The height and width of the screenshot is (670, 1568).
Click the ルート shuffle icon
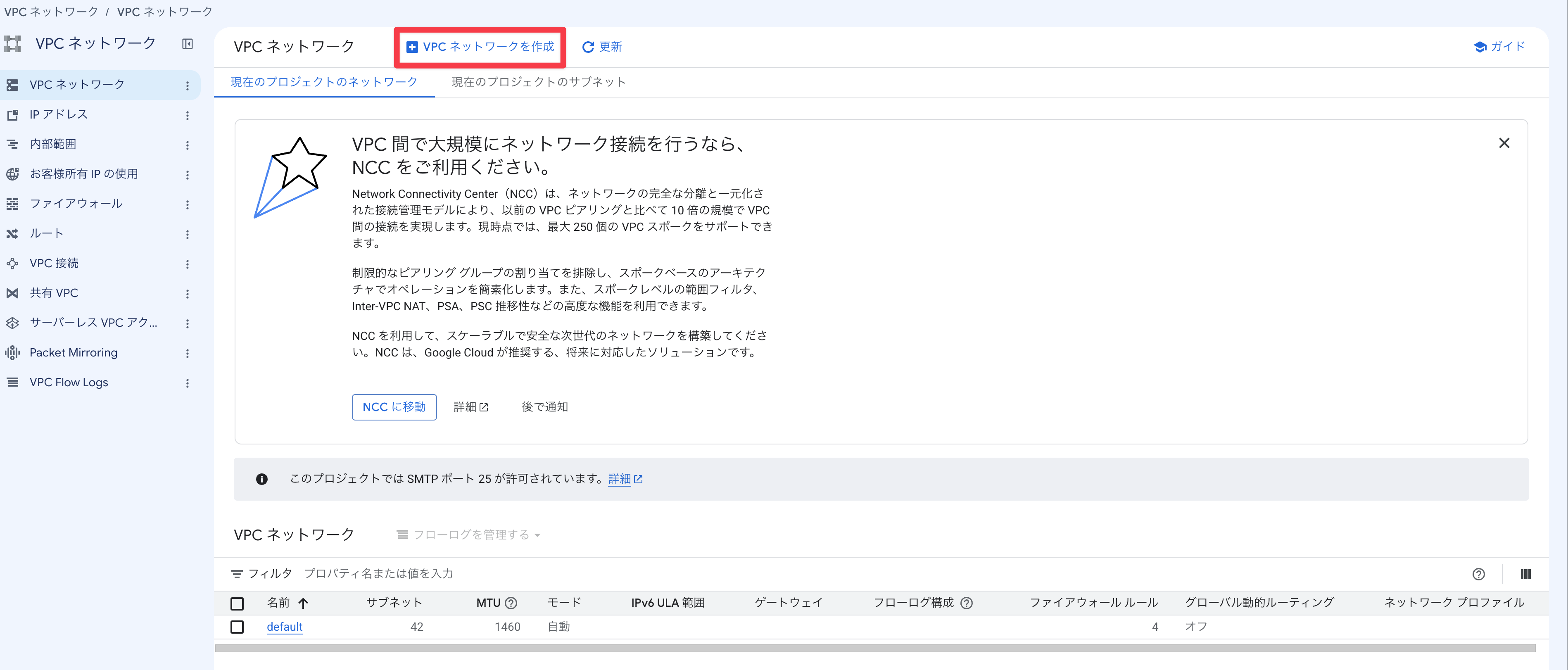pyautogui.click(x=12, y=234)
